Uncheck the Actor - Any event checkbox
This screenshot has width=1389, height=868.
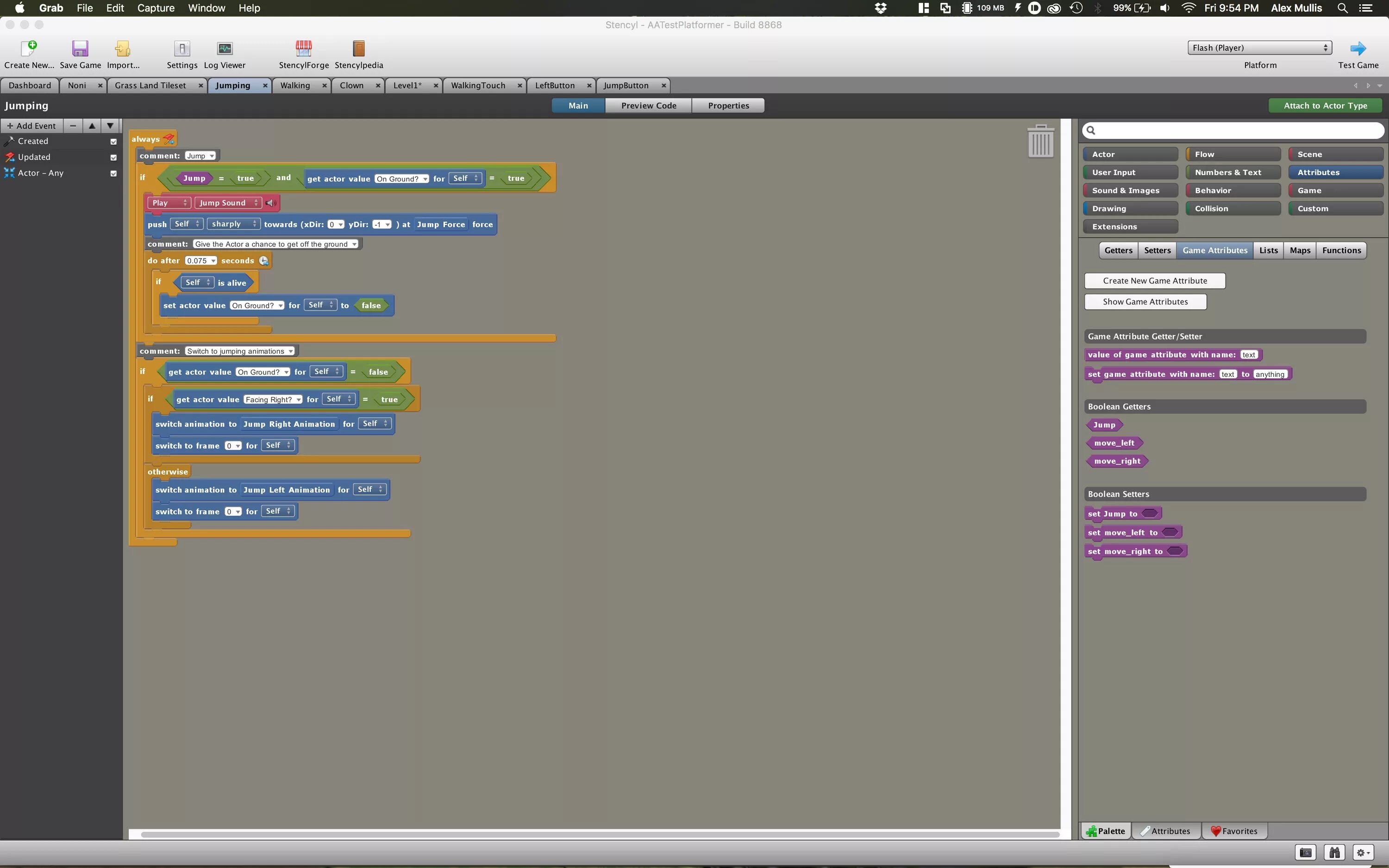[x=113, y=174]
